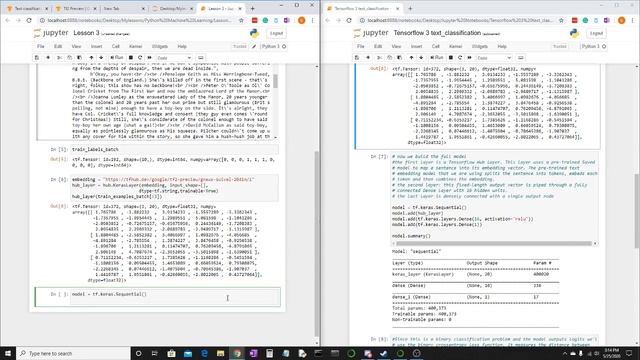Paste cell below in Lesson 3 notebook
The image size is (640, 360).
[x=80, y=58]
